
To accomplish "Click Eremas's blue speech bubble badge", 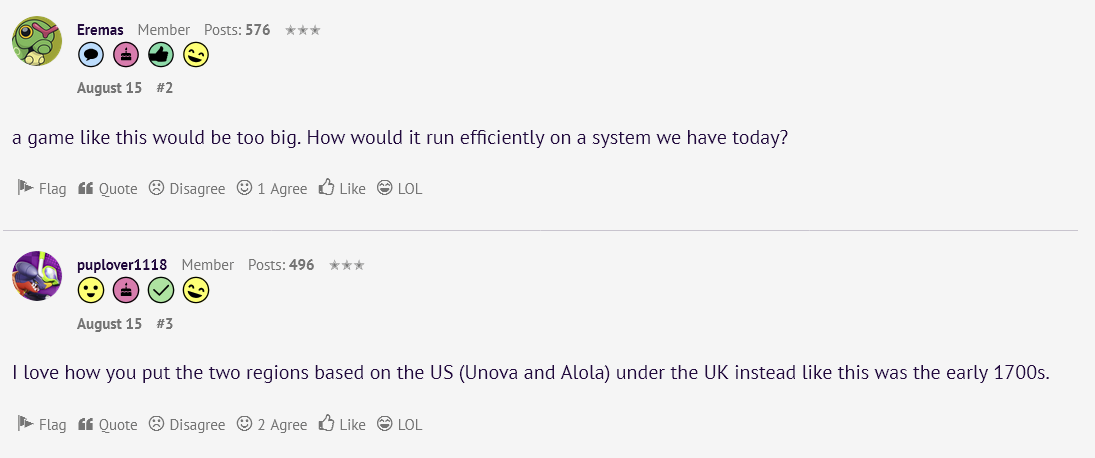I will pyautogui.click(x=91, y=55).
